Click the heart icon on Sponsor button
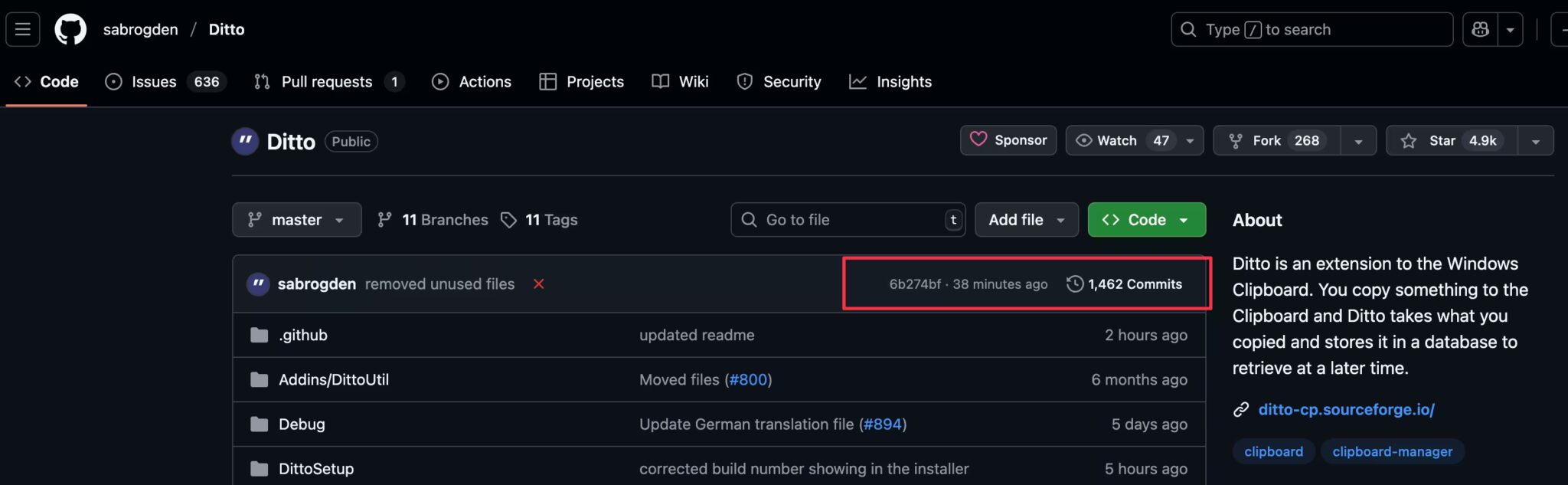Screen dimensions: 1568x485 coord(980,140)
